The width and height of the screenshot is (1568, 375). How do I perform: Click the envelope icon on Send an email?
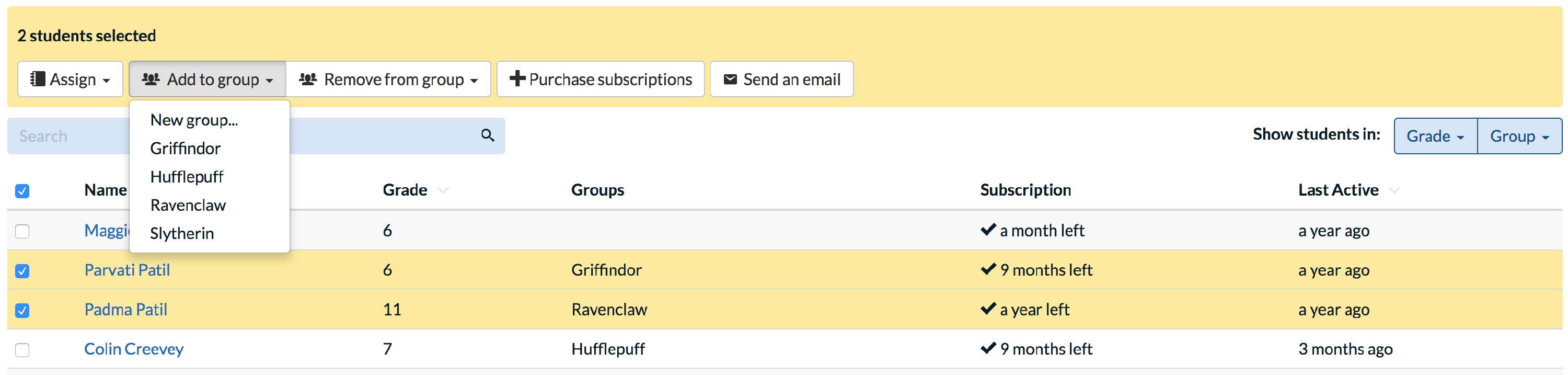click(730, 79)
